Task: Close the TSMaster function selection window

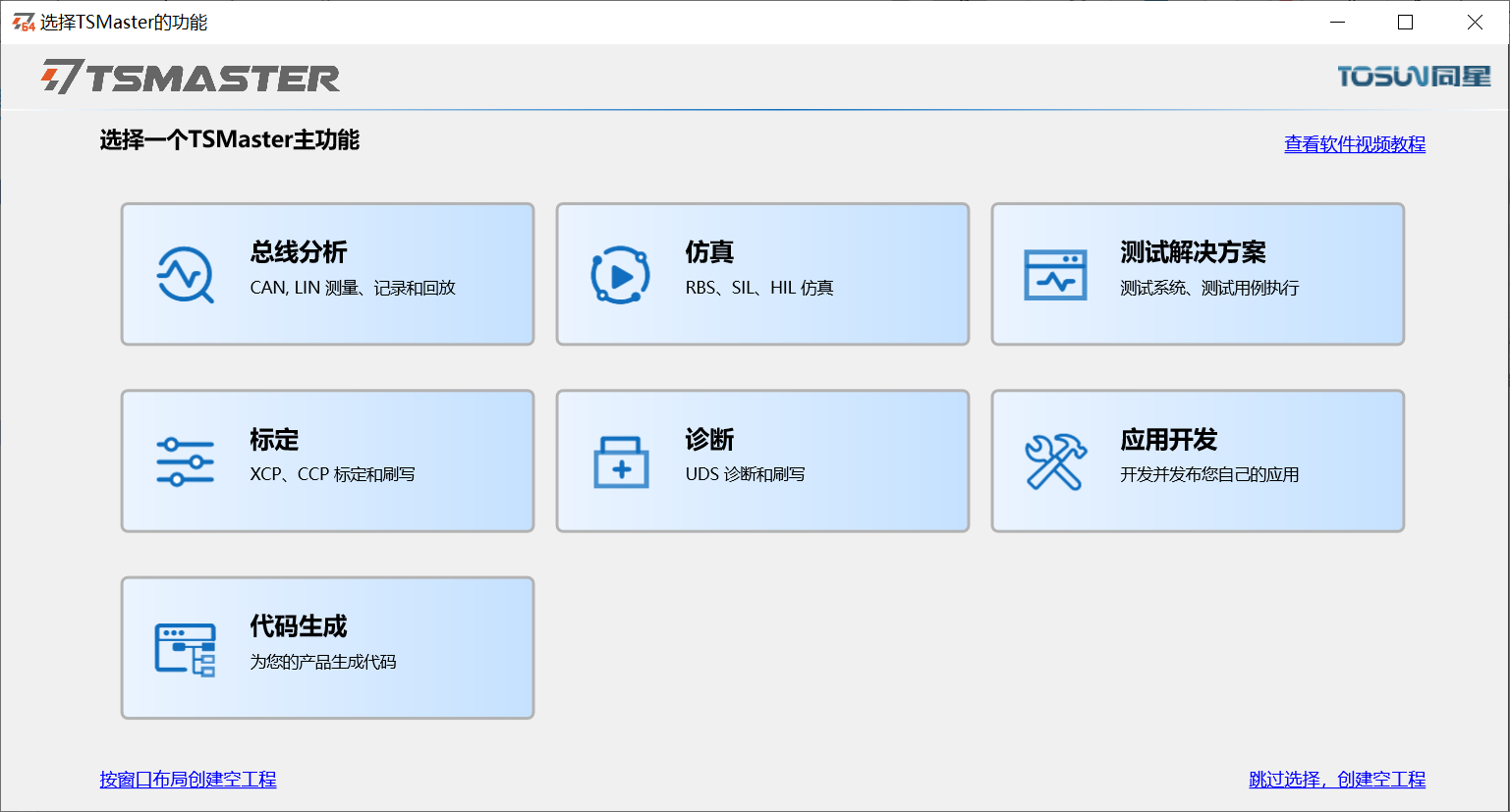Action: [x=1475, y=23]
